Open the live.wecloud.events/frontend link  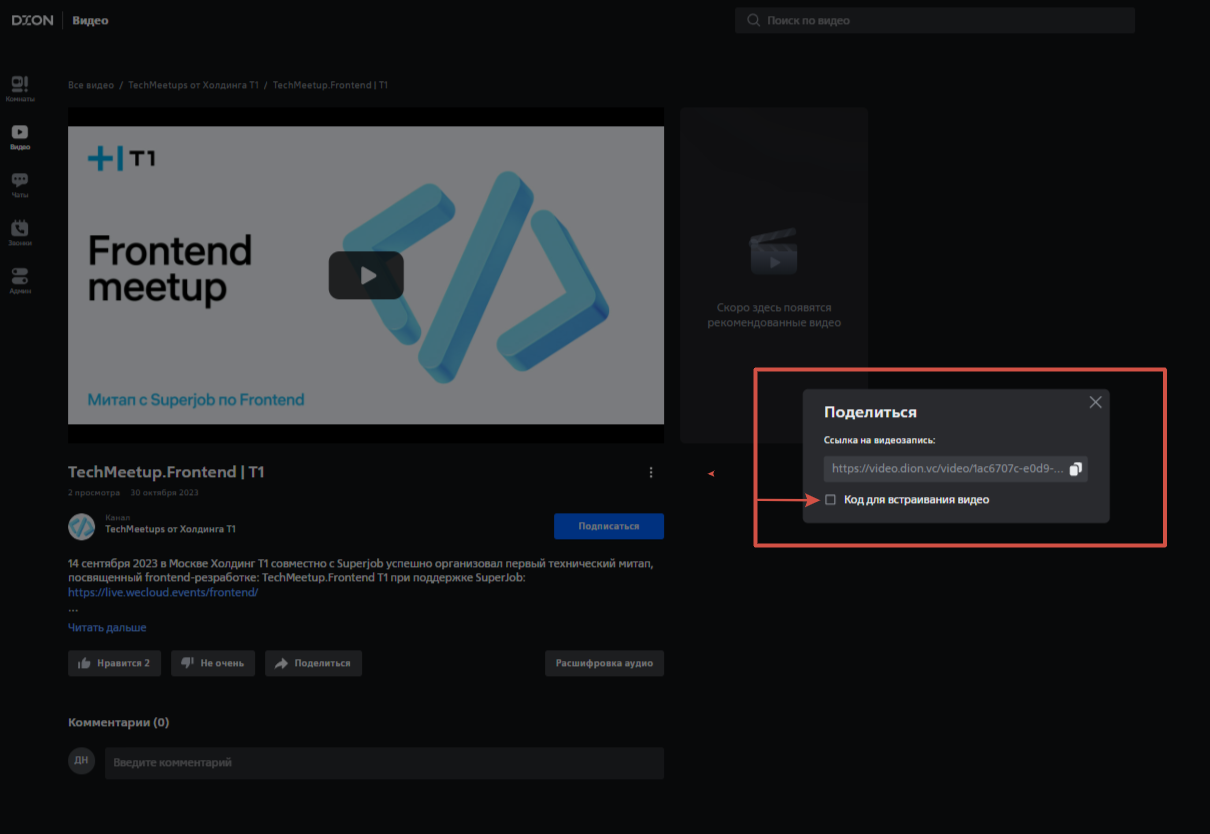click(x=163, y=592)
